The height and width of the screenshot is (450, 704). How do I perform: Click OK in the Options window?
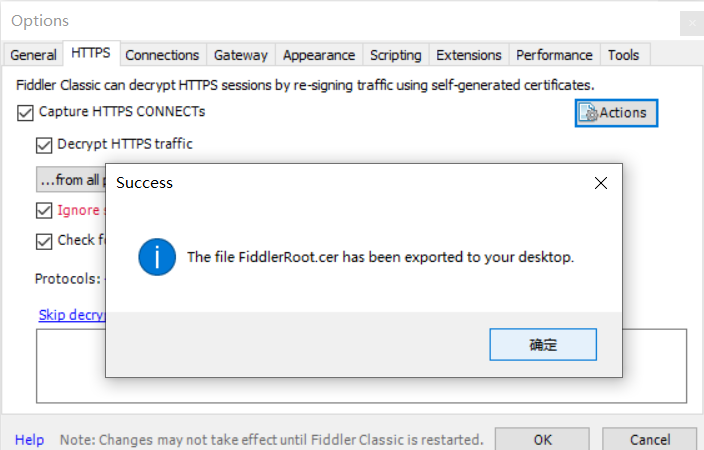coord(542,440)
